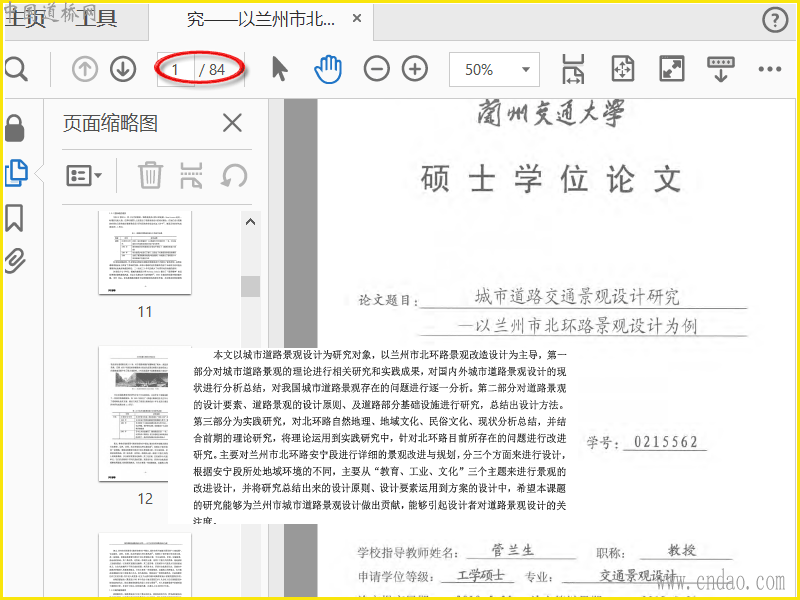800x600 pixels.
Task: Click the lock security panel icon
Action: 15,128
